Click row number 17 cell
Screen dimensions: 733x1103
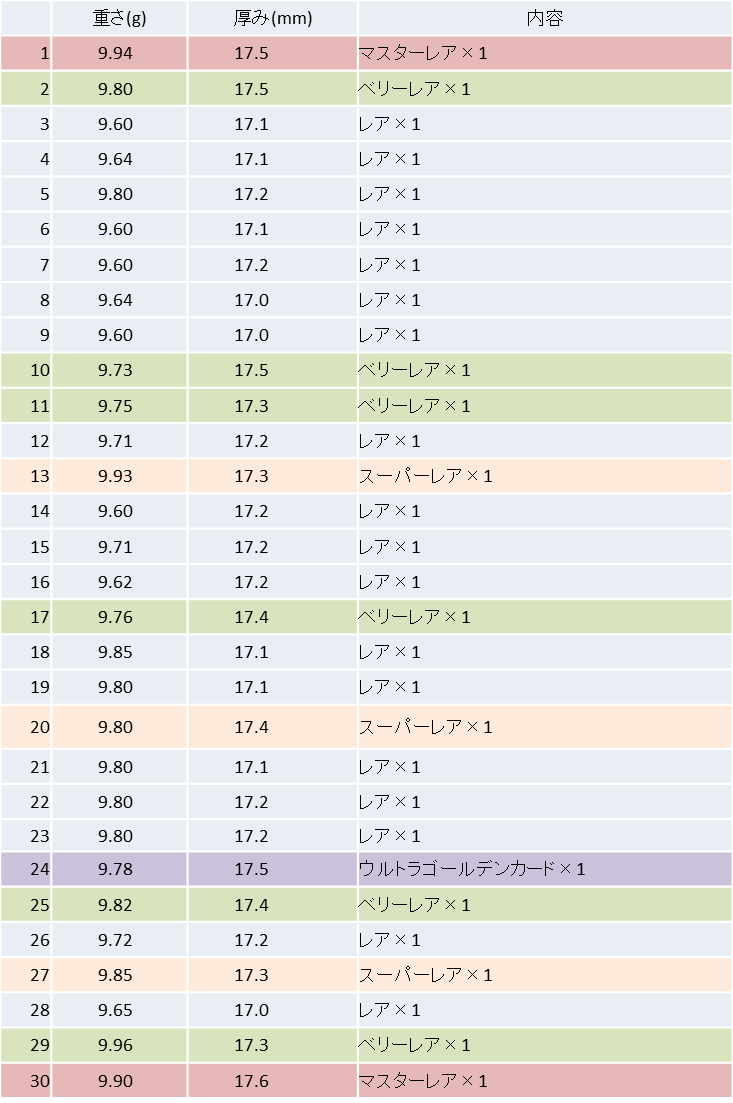click(x=26, y=617)
